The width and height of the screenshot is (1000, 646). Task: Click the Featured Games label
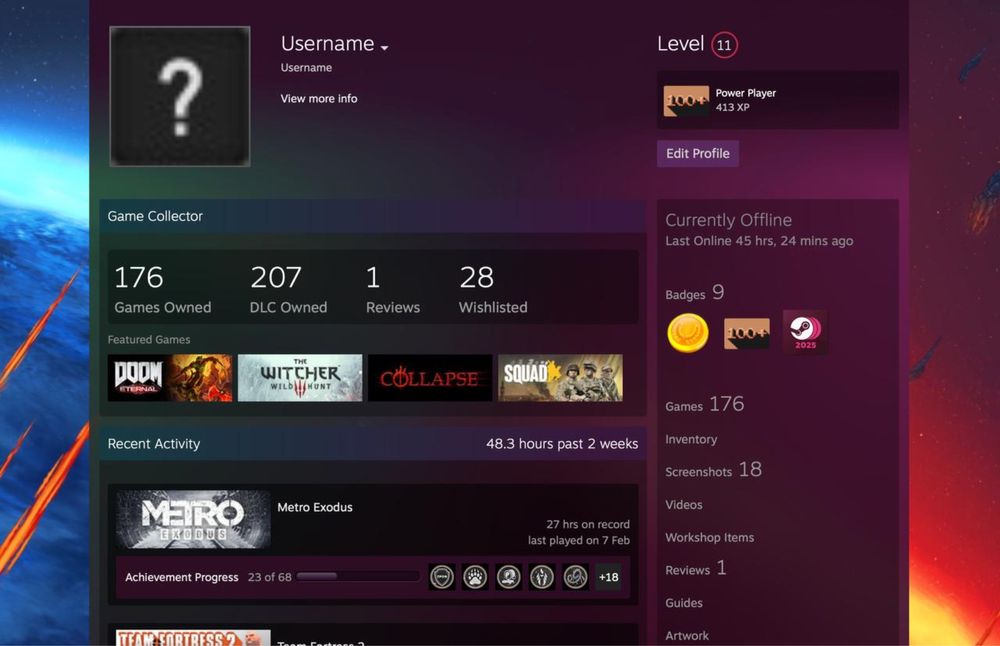coord(149,340)
